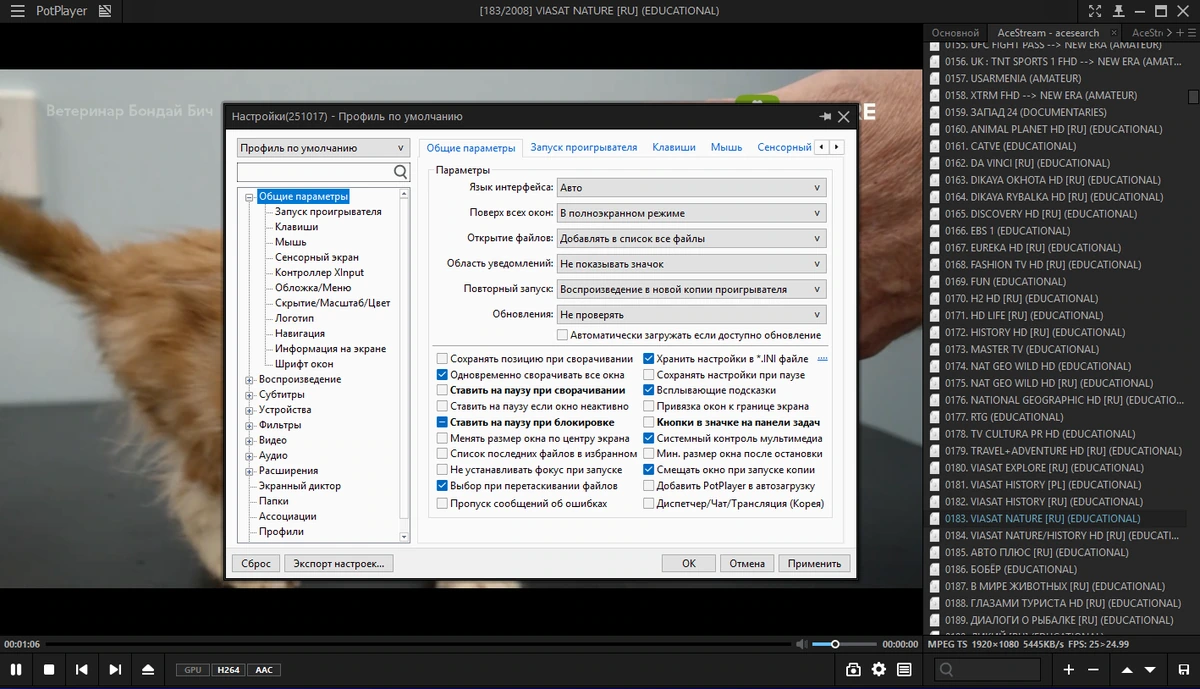The height and width of the screenshot is (689, 1200).
Task: Open the 'Область уведомлений' dropdown
Action: pyautogui.click(x=691, y=264)
